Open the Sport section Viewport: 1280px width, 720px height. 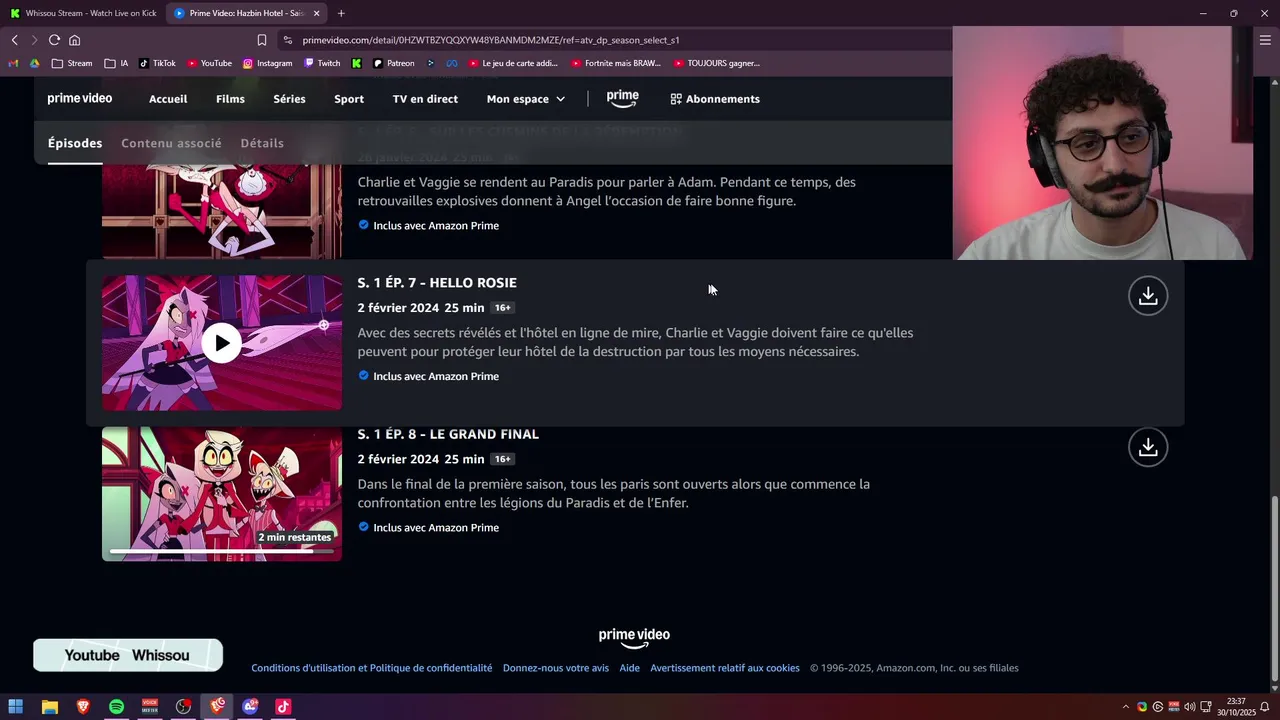coord(349,99)
